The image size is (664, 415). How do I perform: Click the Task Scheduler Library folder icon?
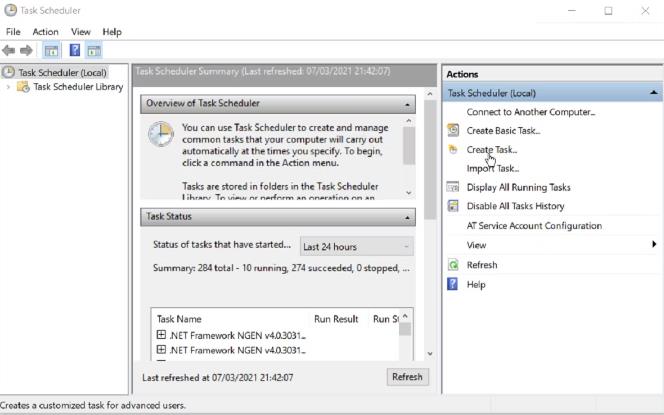(23, 87)
